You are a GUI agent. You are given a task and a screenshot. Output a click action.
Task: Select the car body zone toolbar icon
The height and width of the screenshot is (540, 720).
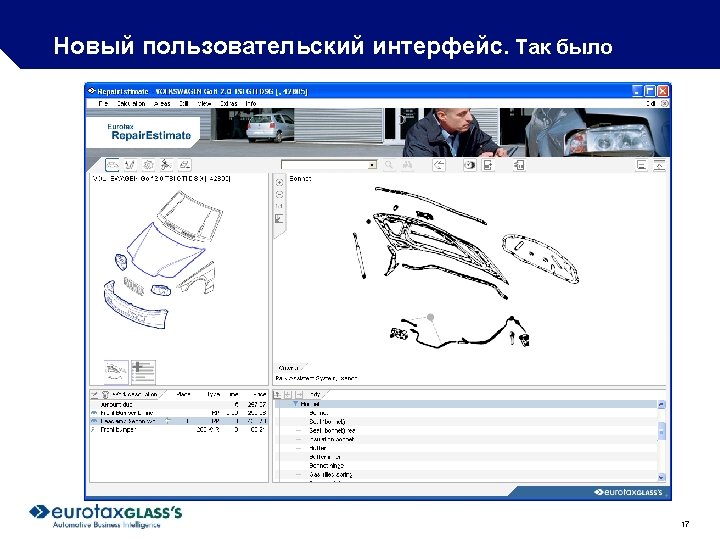pyautogui.click(x=112, y=165)
